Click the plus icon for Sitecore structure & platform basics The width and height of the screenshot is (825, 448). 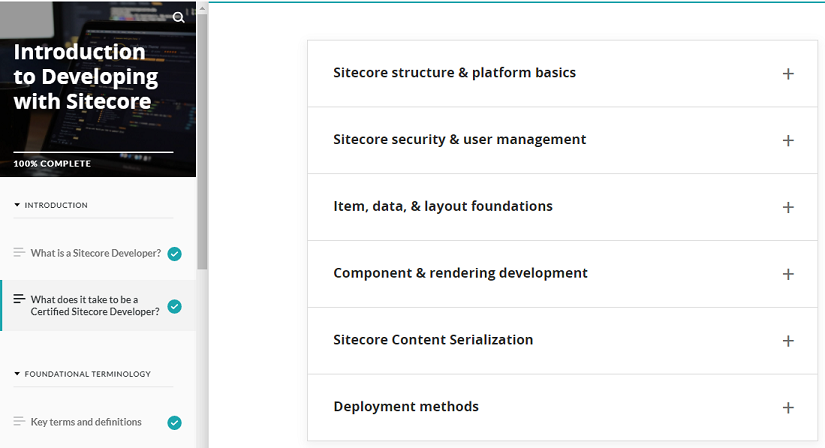[788, 74]
